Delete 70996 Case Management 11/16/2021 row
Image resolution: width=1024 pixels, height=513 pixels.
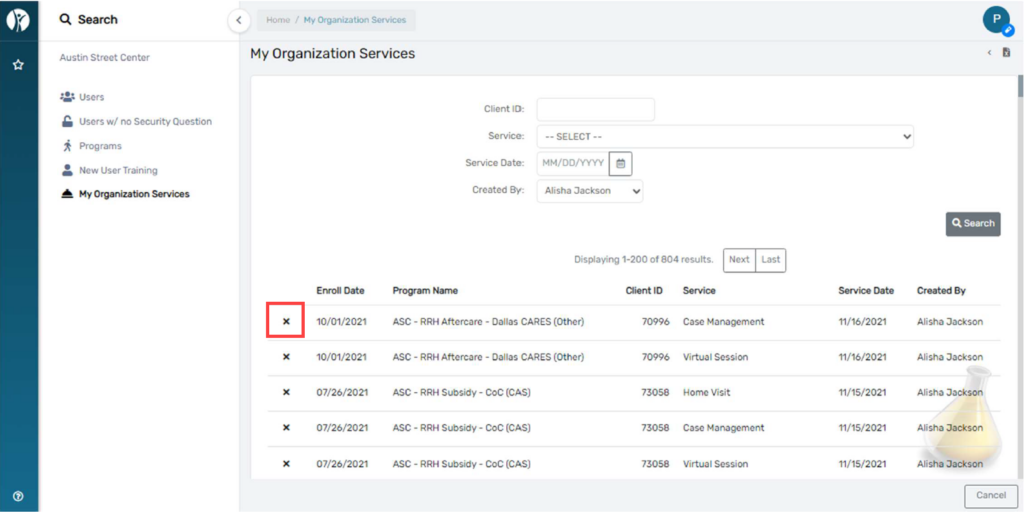(x=286, y=321)
